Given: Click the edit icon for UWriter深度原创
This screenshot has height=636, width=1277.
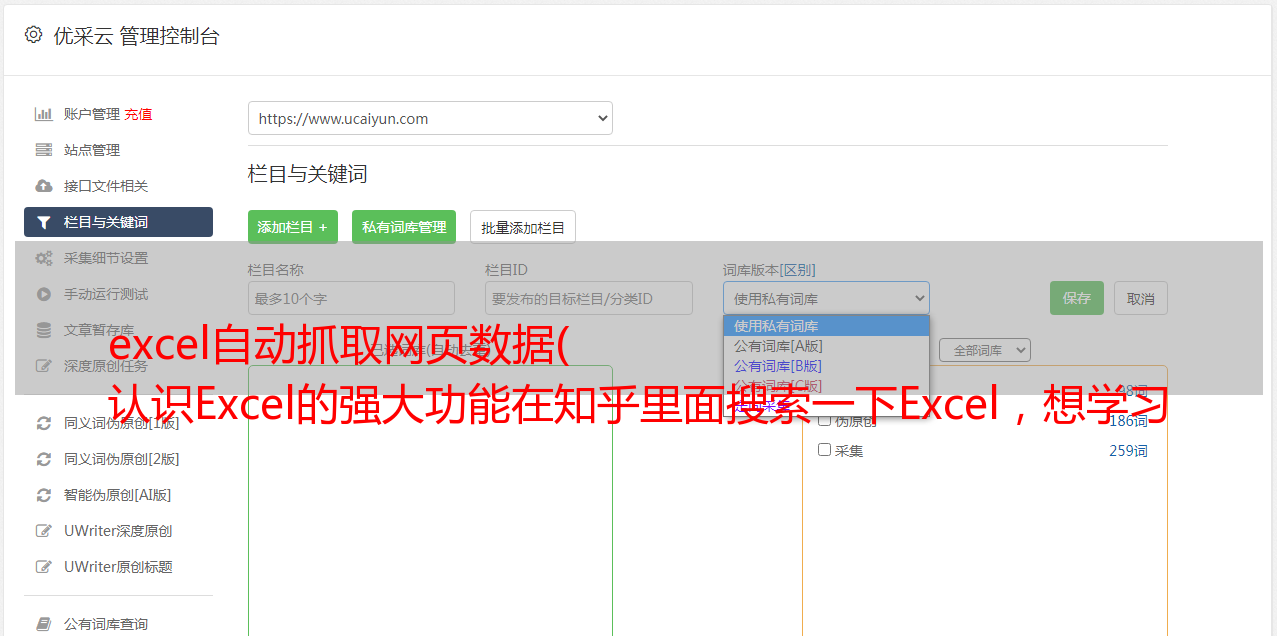Looking at the screenshot, I should [44, 531].
